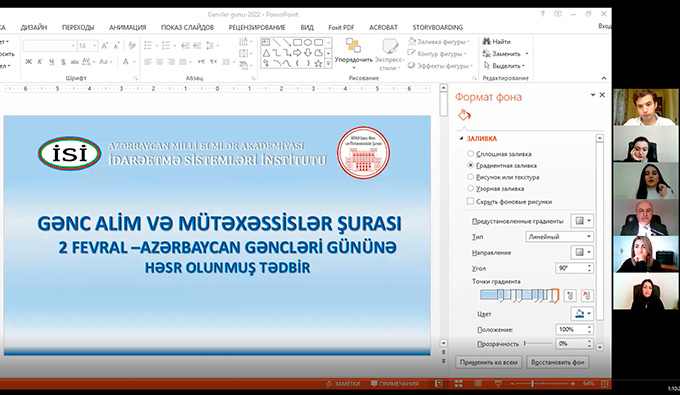680x395 pixels.
Task: Increase font size with larger A icon
Action: click(105, 46)
